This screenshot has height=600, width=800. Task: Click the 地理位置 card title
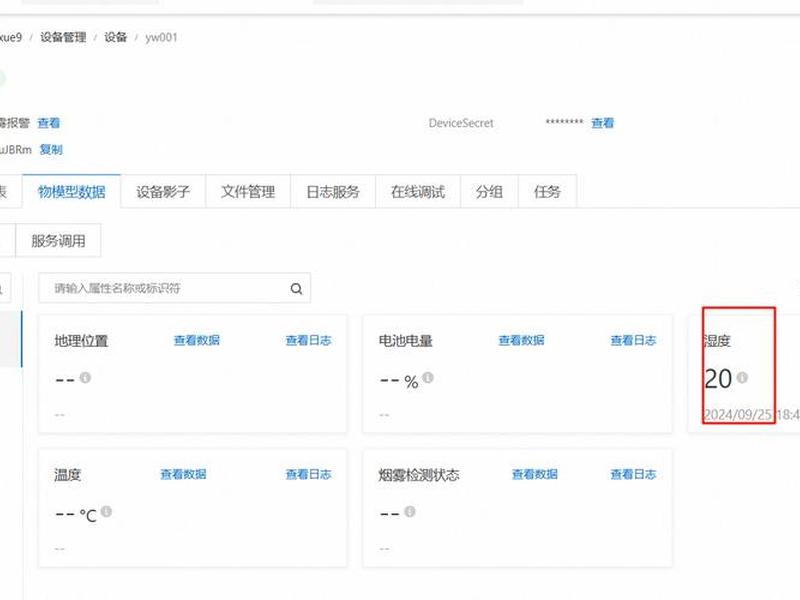click(81, 341)
